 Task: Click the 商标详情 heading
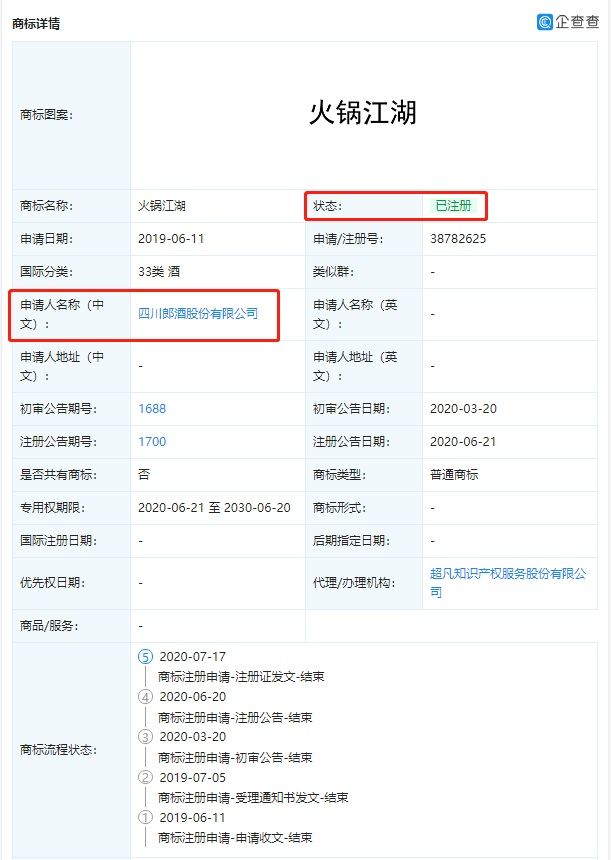tap(36, 24)
